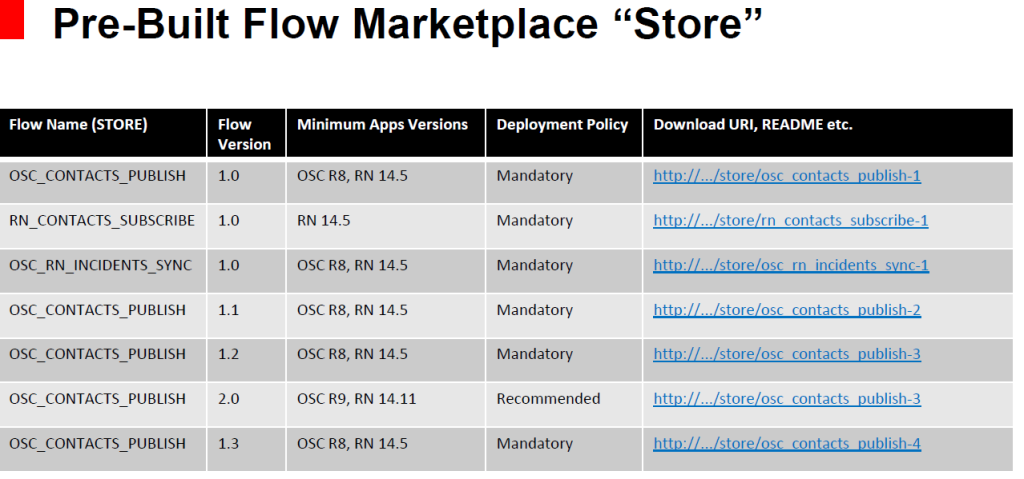Click version "1.0" in the RN_CONTACTS_SUBSCRIBE row
The image size is (1024, 479).
[228, 220]
